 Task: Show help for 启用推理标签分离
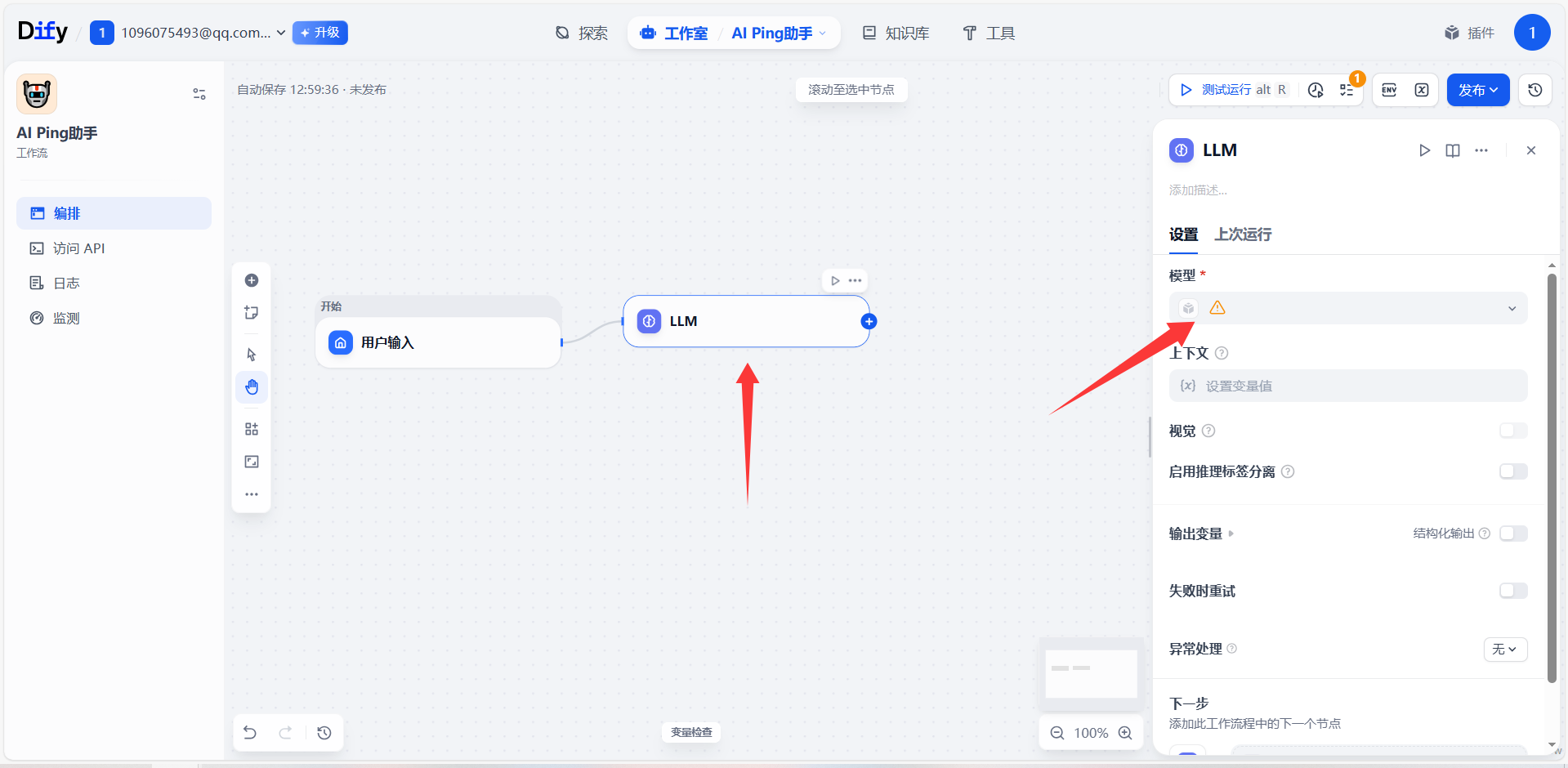[x=1288, y=471]
